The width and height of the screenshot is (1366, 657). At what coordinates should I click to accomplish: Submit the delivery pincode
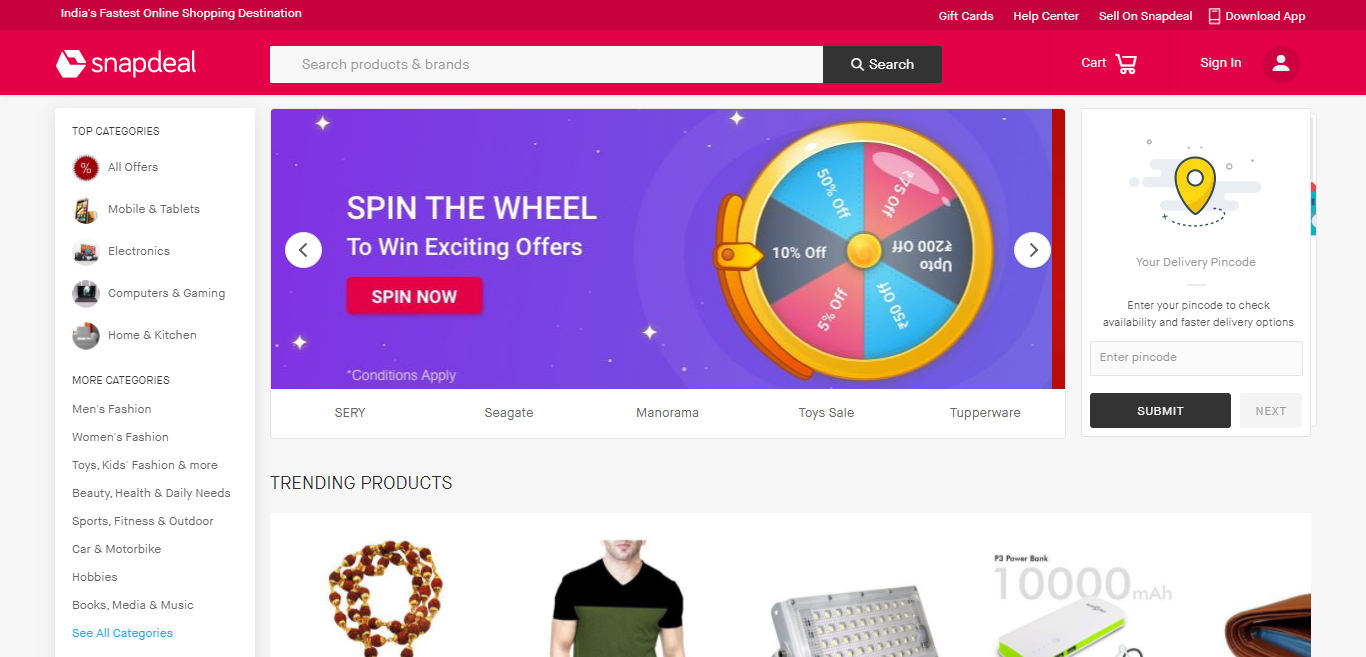[x=1160, y=411]
